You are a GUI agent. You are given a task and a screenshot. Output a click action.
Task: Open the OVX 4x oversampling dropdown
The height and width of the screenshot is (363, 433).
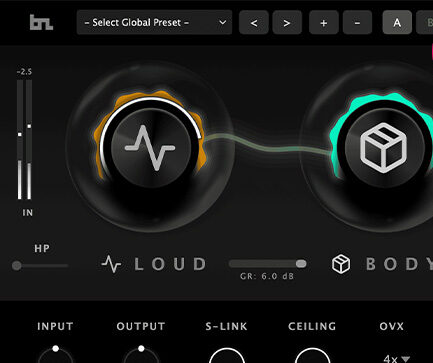tap(397, 359)
